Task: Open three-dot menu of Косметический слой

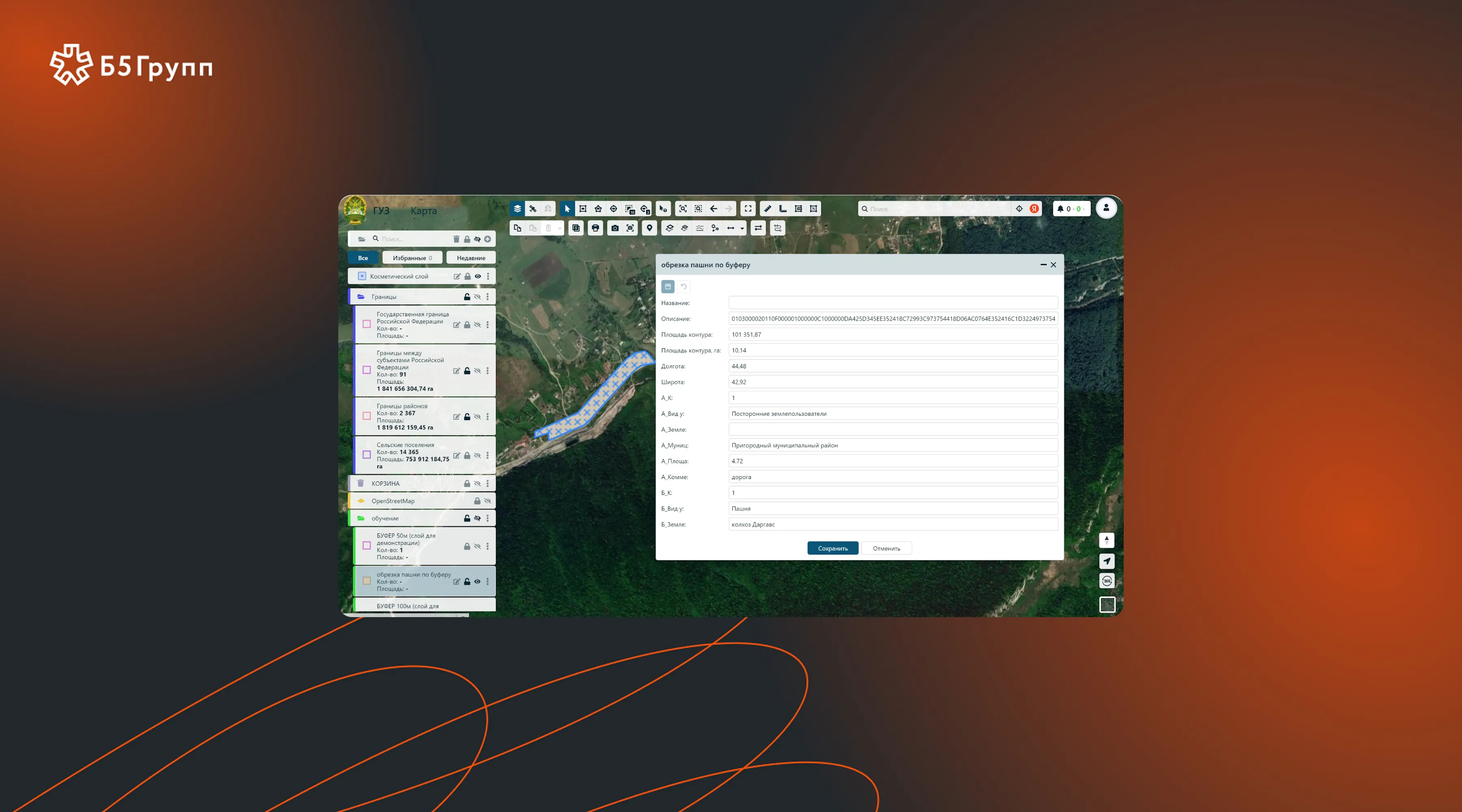Action: pos(488,276)
